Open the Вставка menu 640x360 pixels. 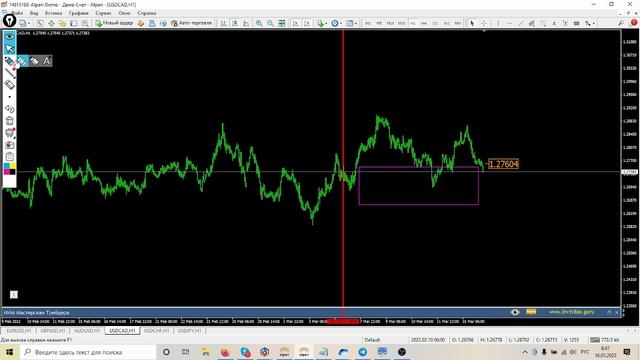tap(53, 13)
